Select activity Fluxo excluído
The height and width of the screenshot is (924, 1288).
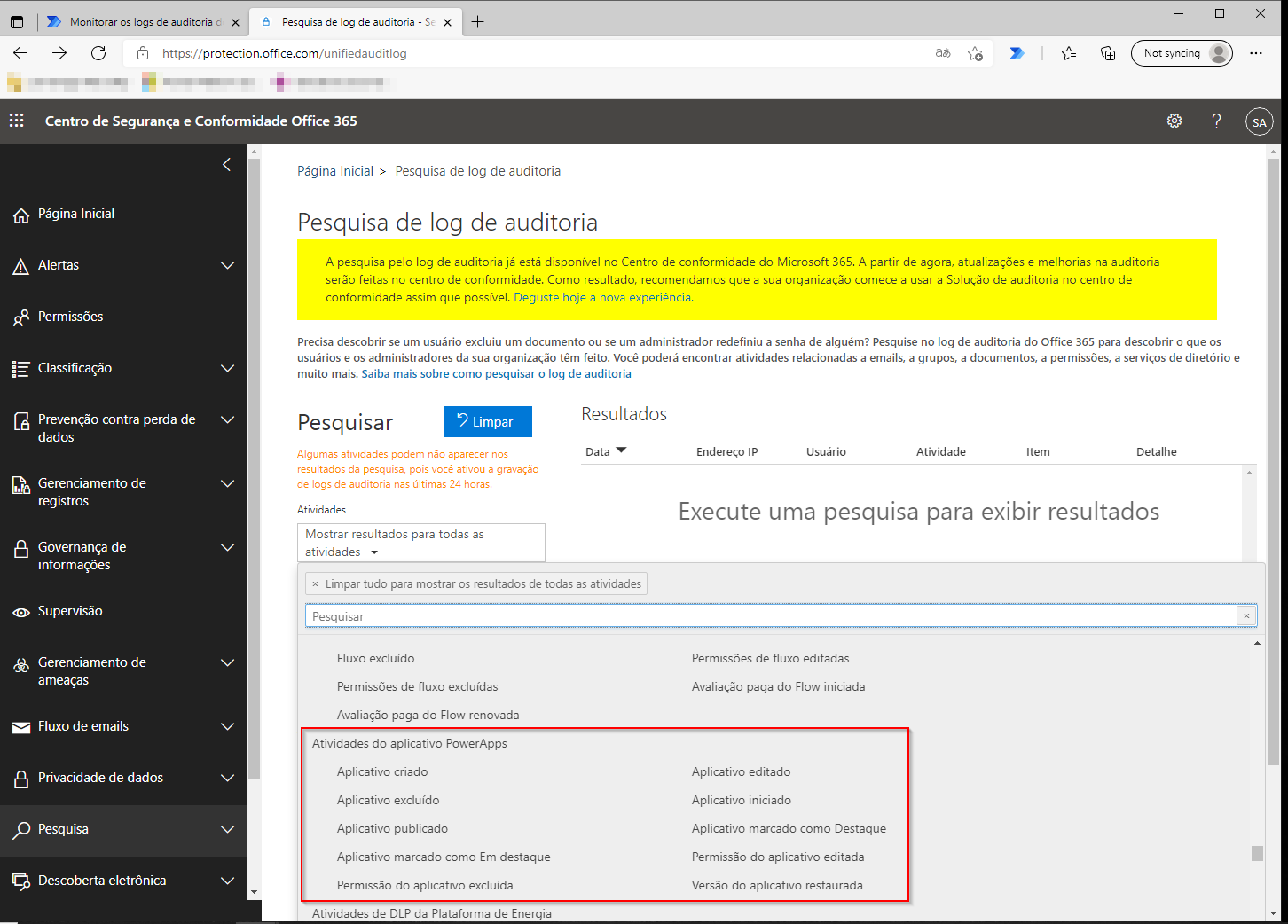pyautogui.click(x=376, y=658)
